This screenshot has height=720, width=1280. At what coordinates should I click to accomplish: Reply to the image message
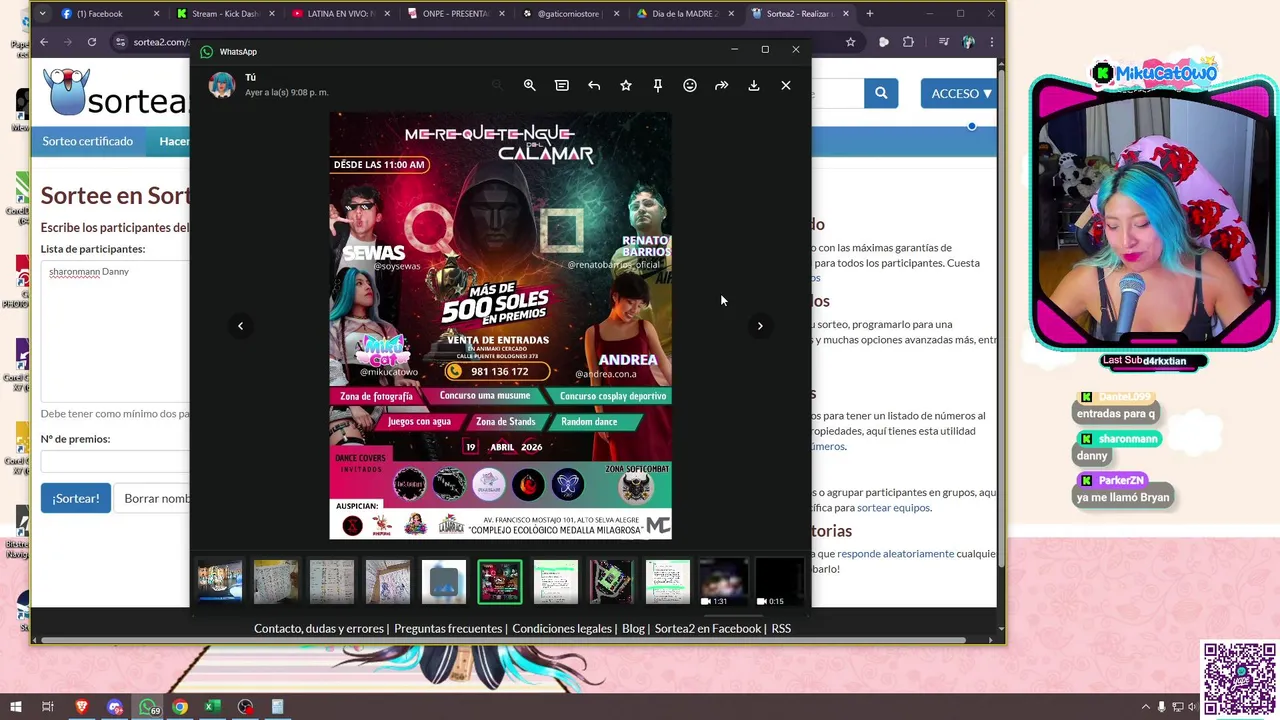(x=594, y=86)
